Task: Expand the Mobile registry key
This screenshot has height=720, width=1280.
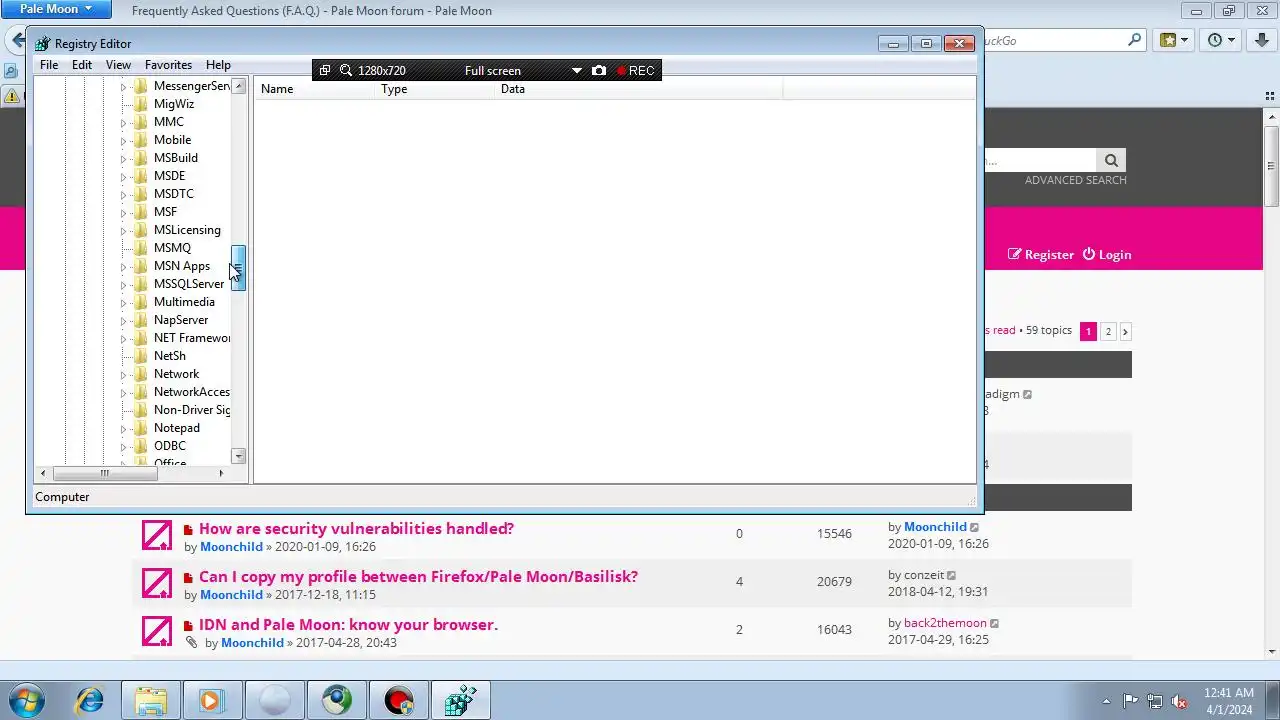Action: click(x=124, y=140)
